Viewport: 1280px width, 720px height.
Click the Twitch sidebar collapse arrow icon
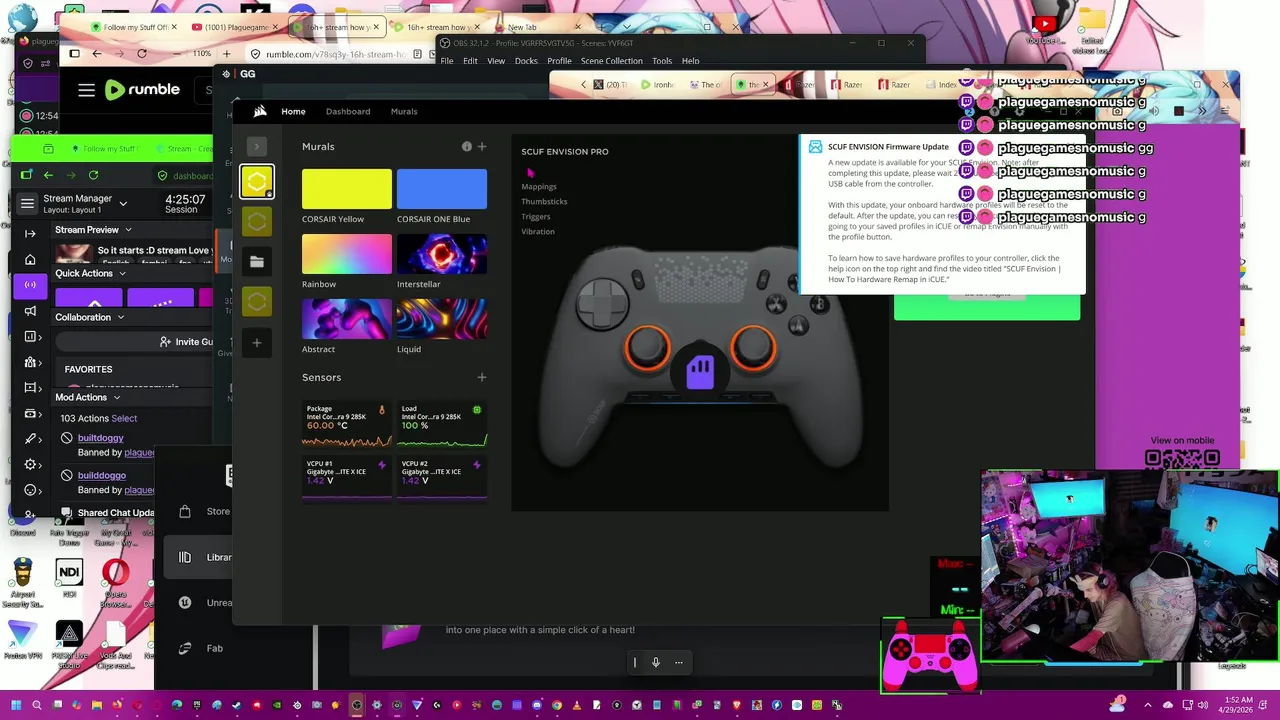pyautogui.click(x=31, y=233)
